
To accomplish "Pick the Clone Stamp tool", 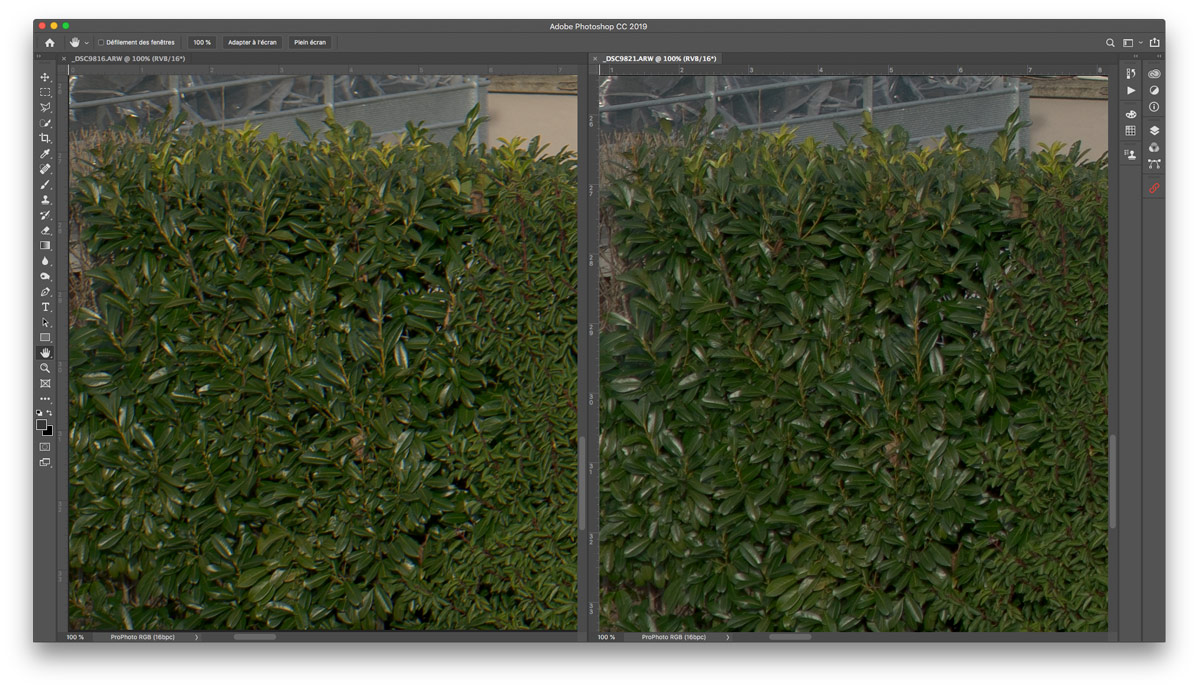I will tap(45, 200).
